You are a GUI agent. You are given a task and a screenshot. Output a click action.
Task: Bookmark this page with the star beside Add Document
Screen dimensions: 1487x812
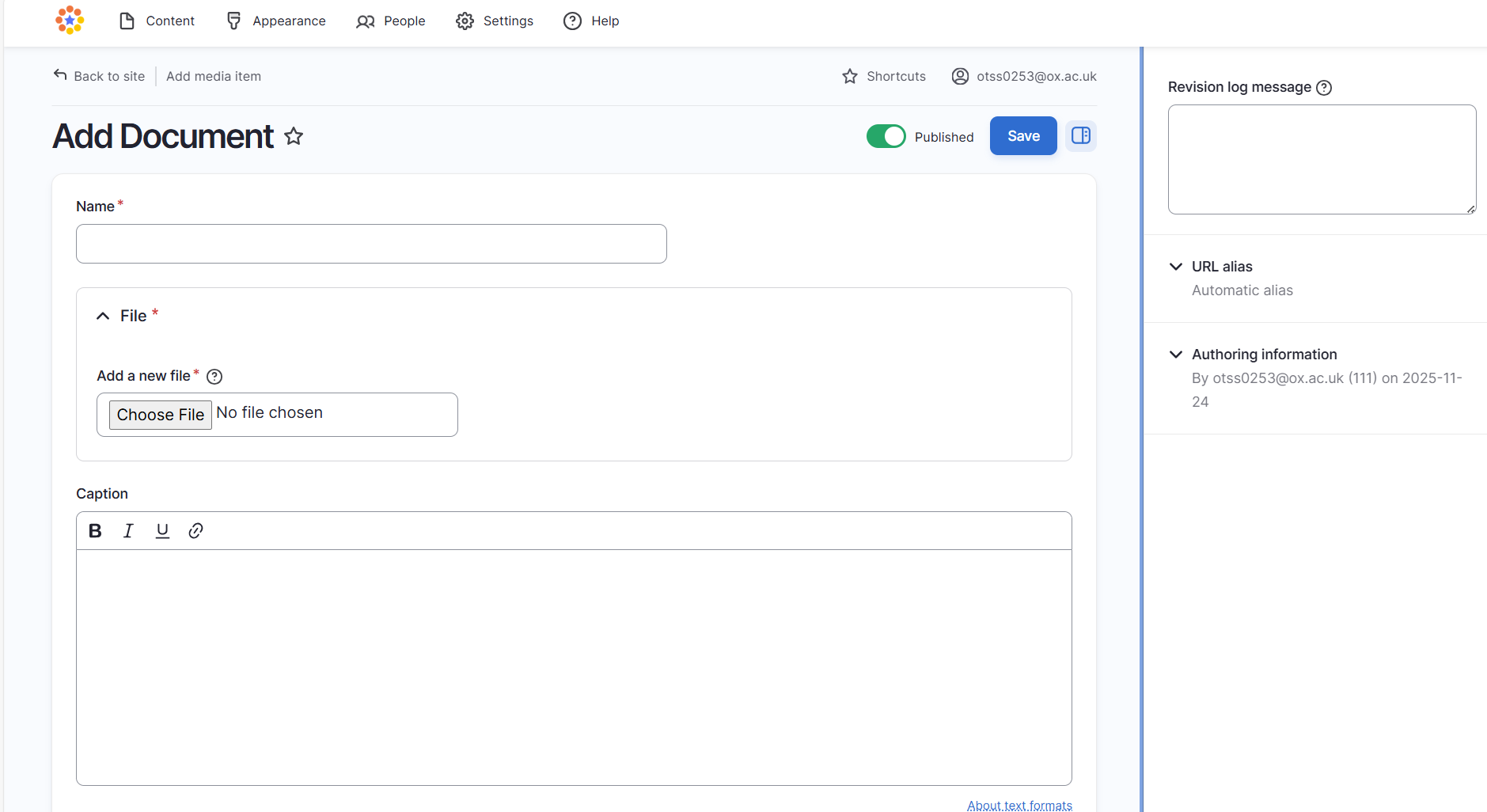(294, 136)
